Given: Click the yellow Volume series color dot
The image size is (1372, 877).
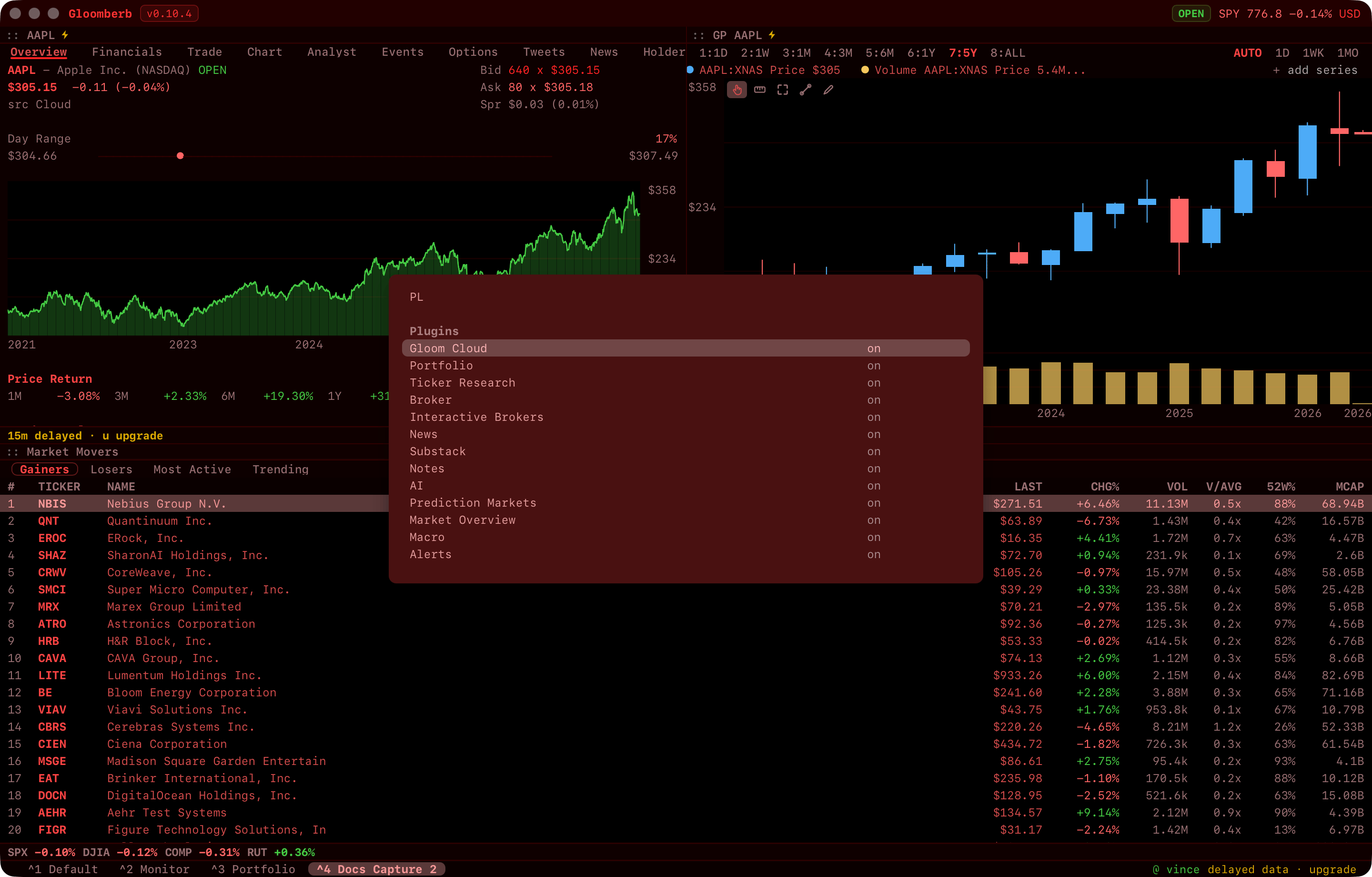Looking at the screenshot, I should [x=865, y=70].
